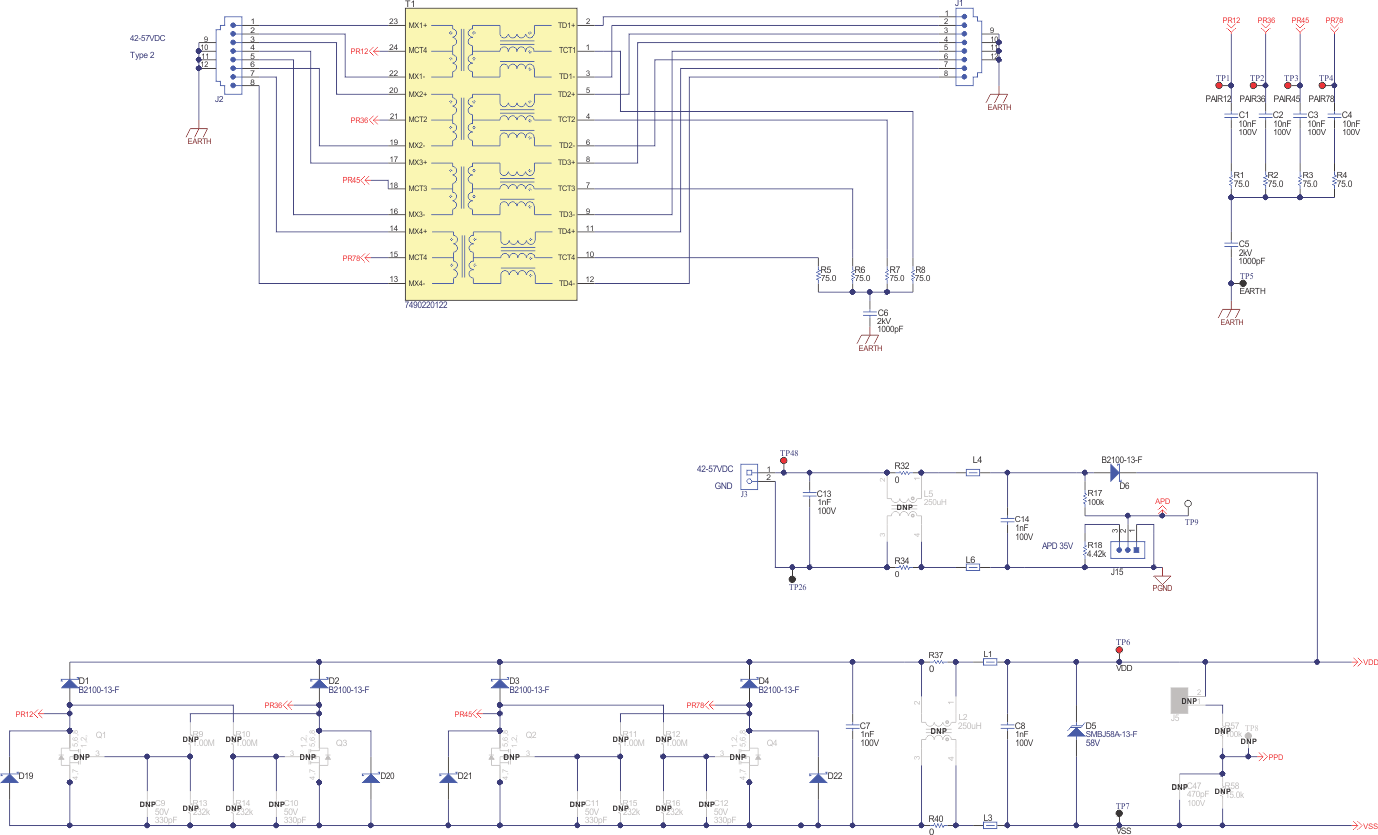Click the D1 diode symbol
1378x835 pixels.
pos(69,683)
